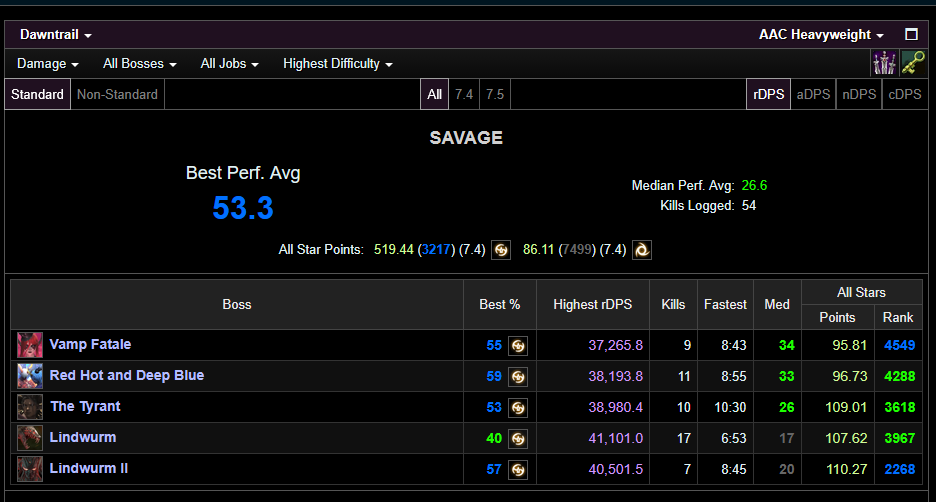Click the job icon beside Lindwurm II's 57
The height and width of the screenshot is (502, 936).
point(518,470)
